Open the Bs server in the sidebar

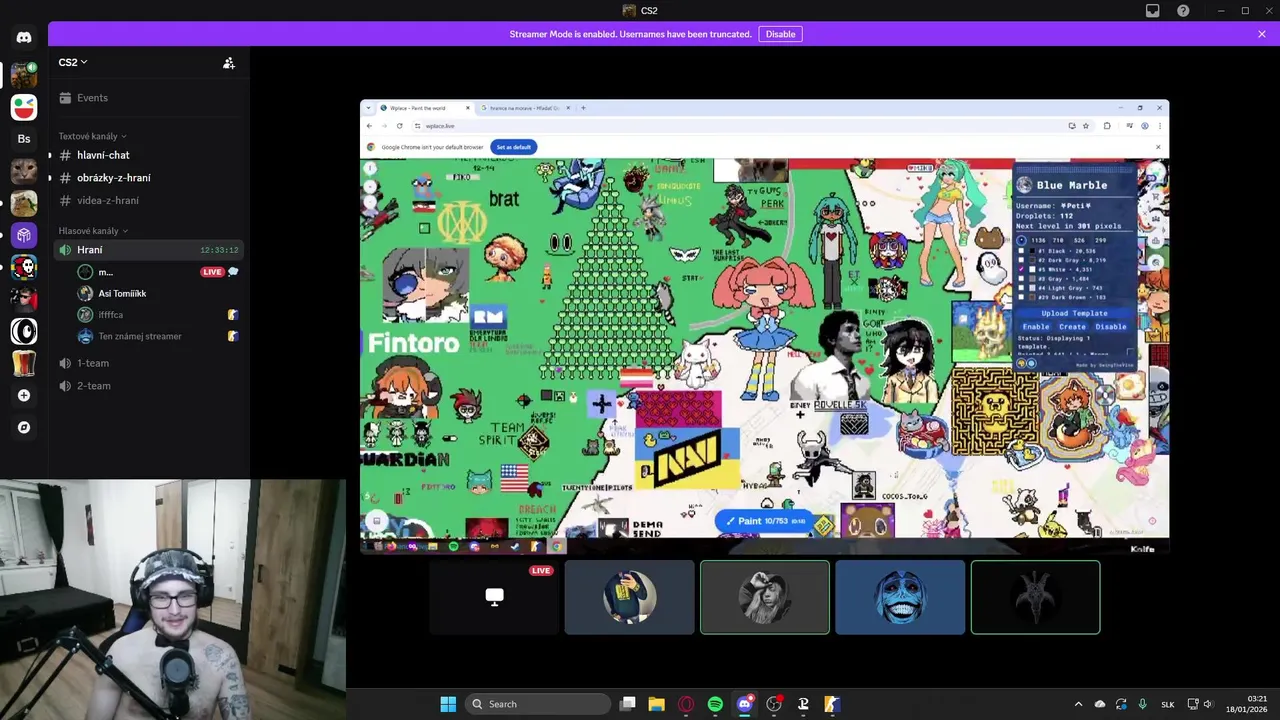click(x=24, y=138)
